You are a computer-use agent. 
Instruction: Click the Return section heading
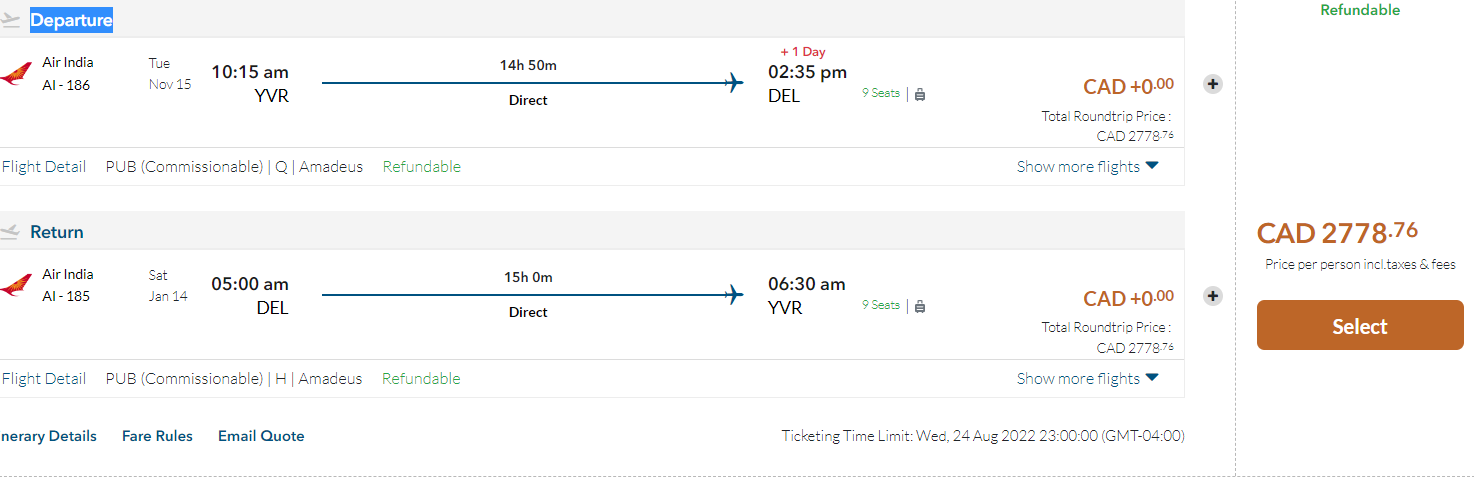point(57,232)
